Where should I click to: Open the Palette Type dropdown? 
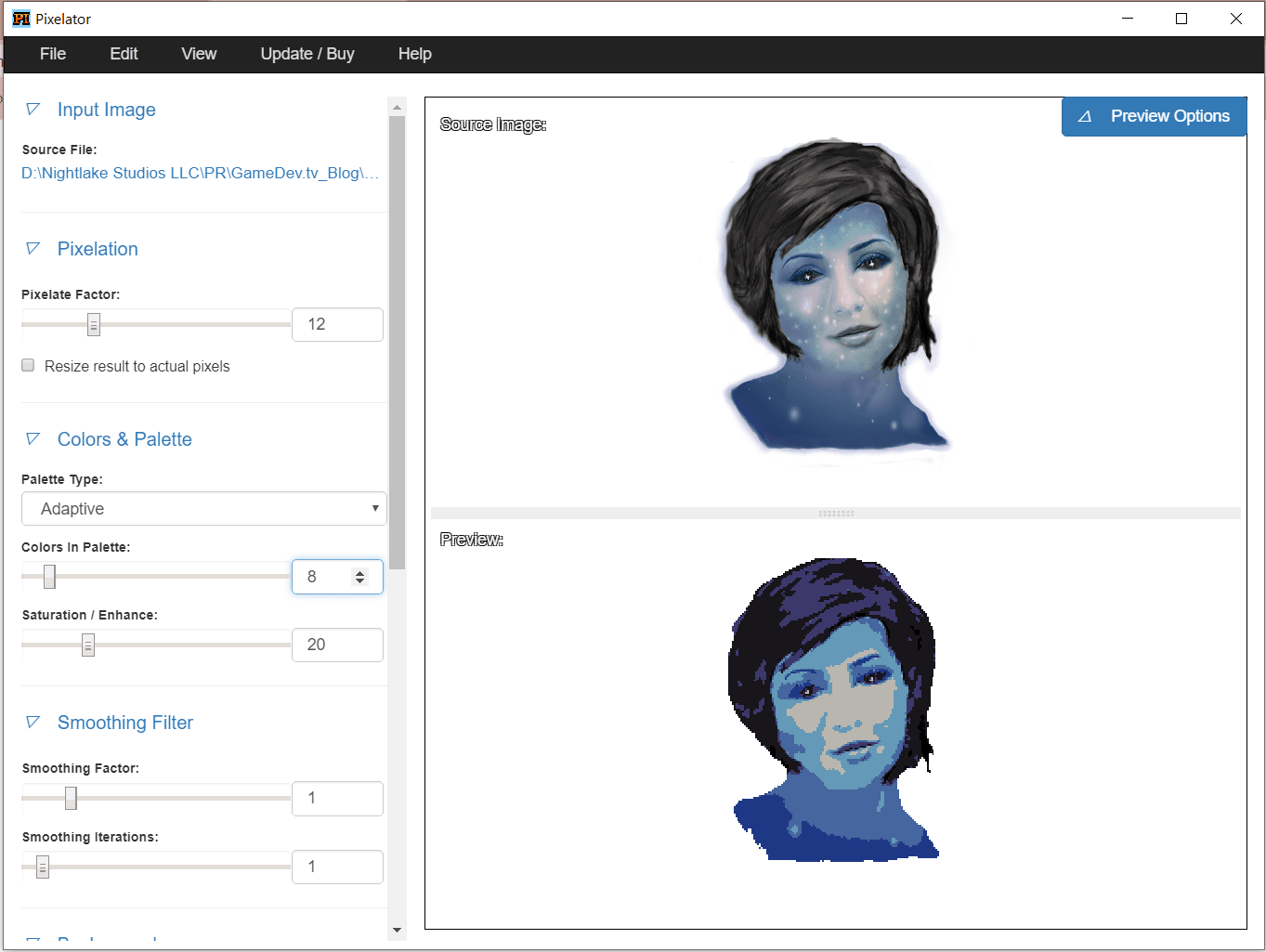[x=203, y=509]
